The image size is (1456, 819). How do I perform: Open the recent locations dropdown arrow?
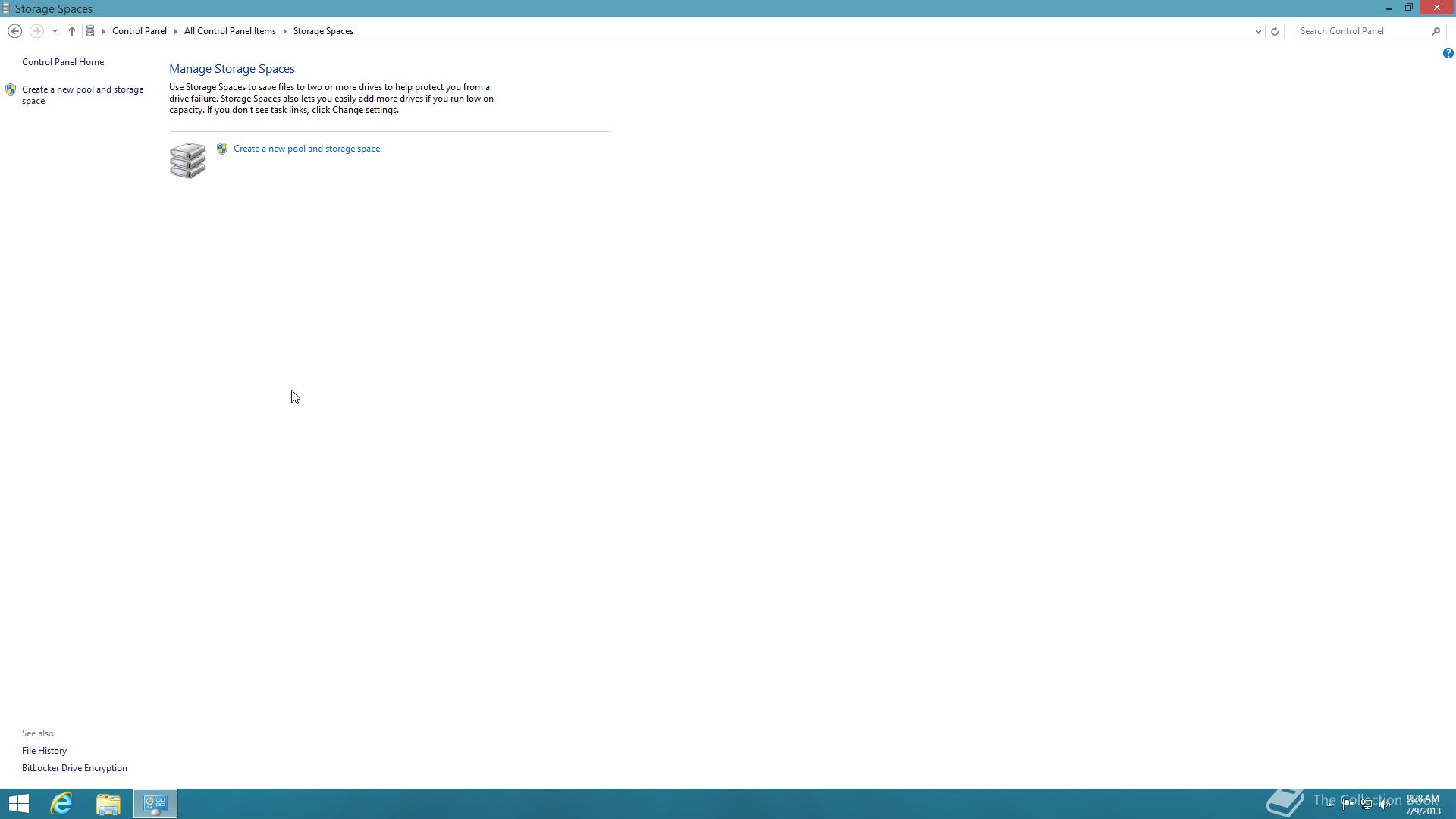click(55, 31)
